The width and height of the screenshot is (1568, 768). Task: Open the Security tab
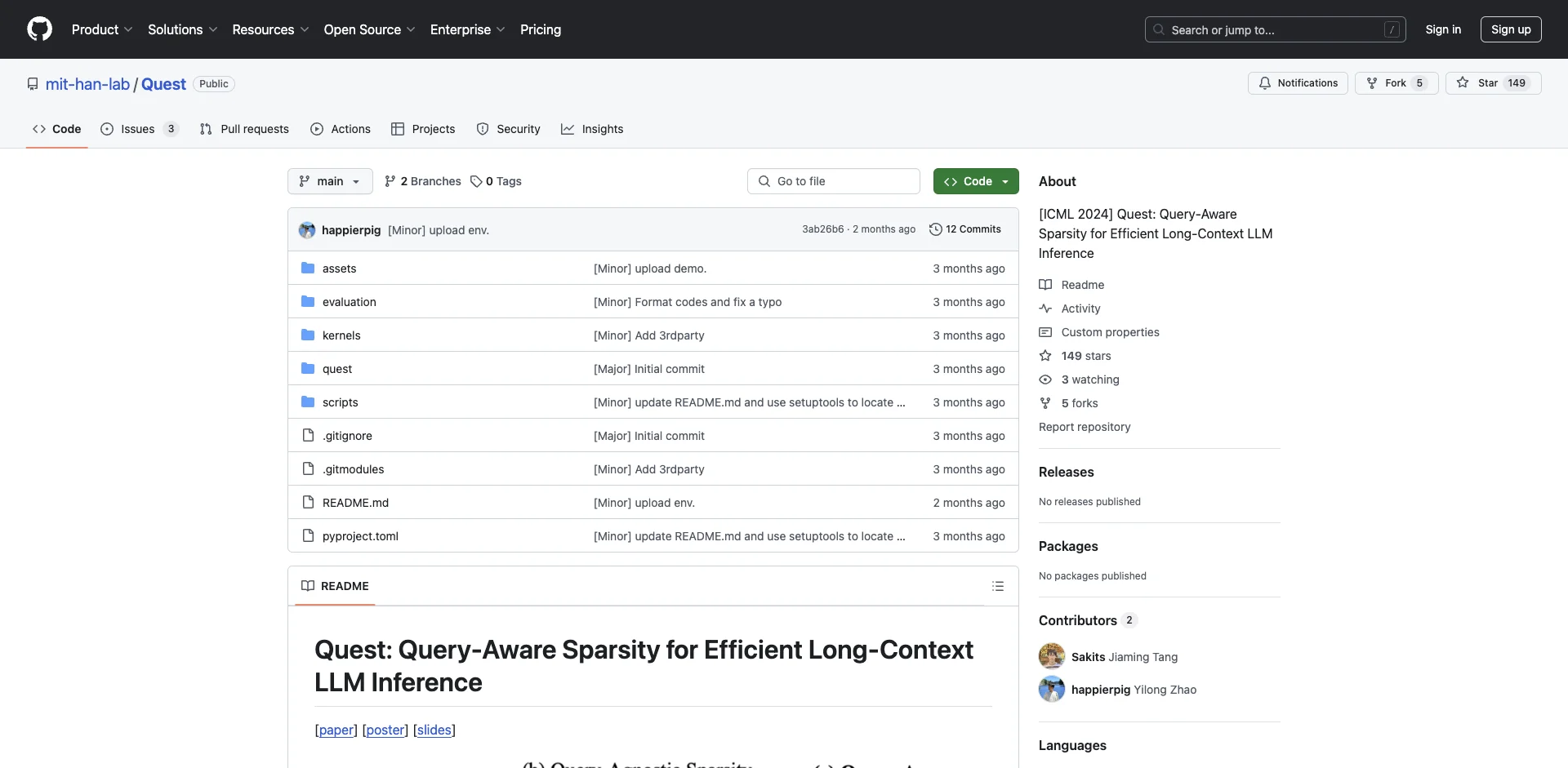508,129
